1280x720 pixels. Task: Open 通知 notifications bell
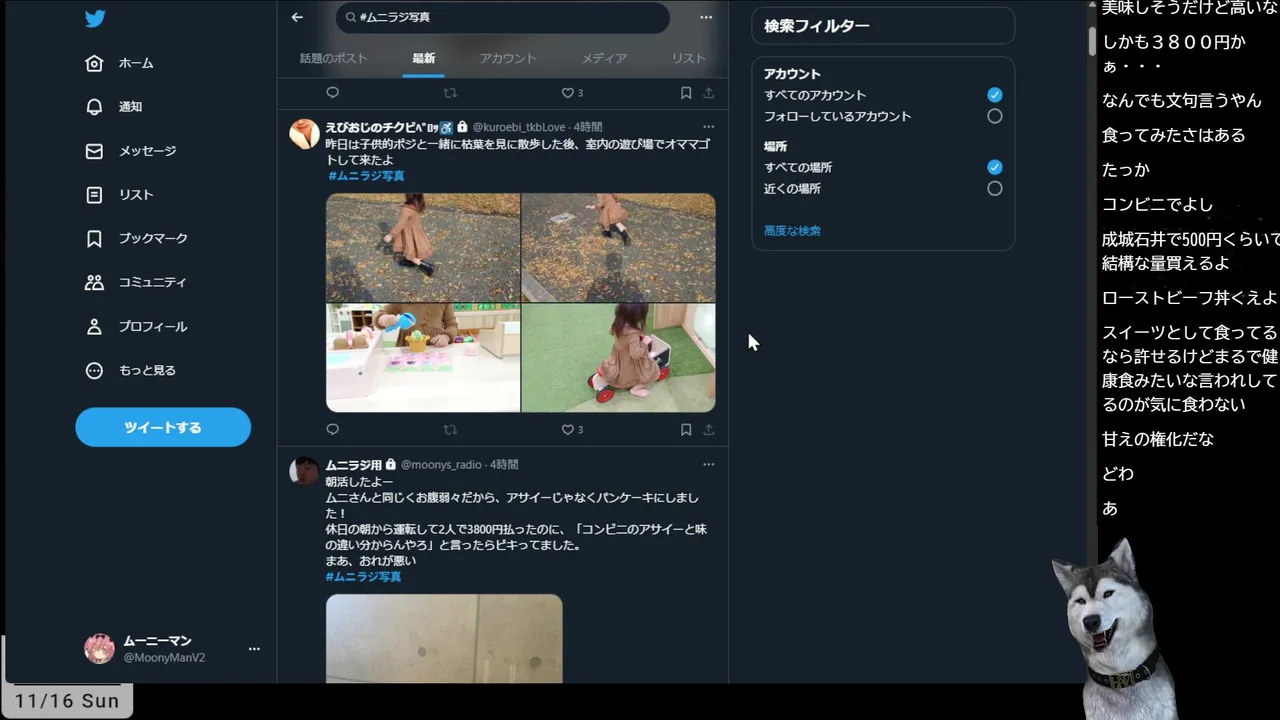click(x=94, y=107)
